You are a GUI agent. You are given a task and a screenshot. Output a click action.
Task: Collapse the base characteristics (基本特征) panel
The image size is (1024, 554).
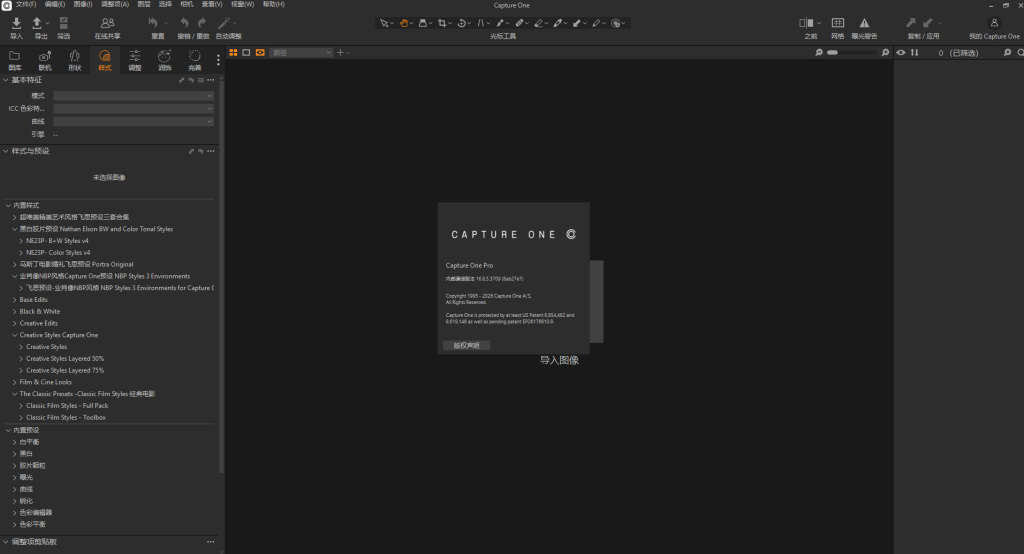[6, 80]
